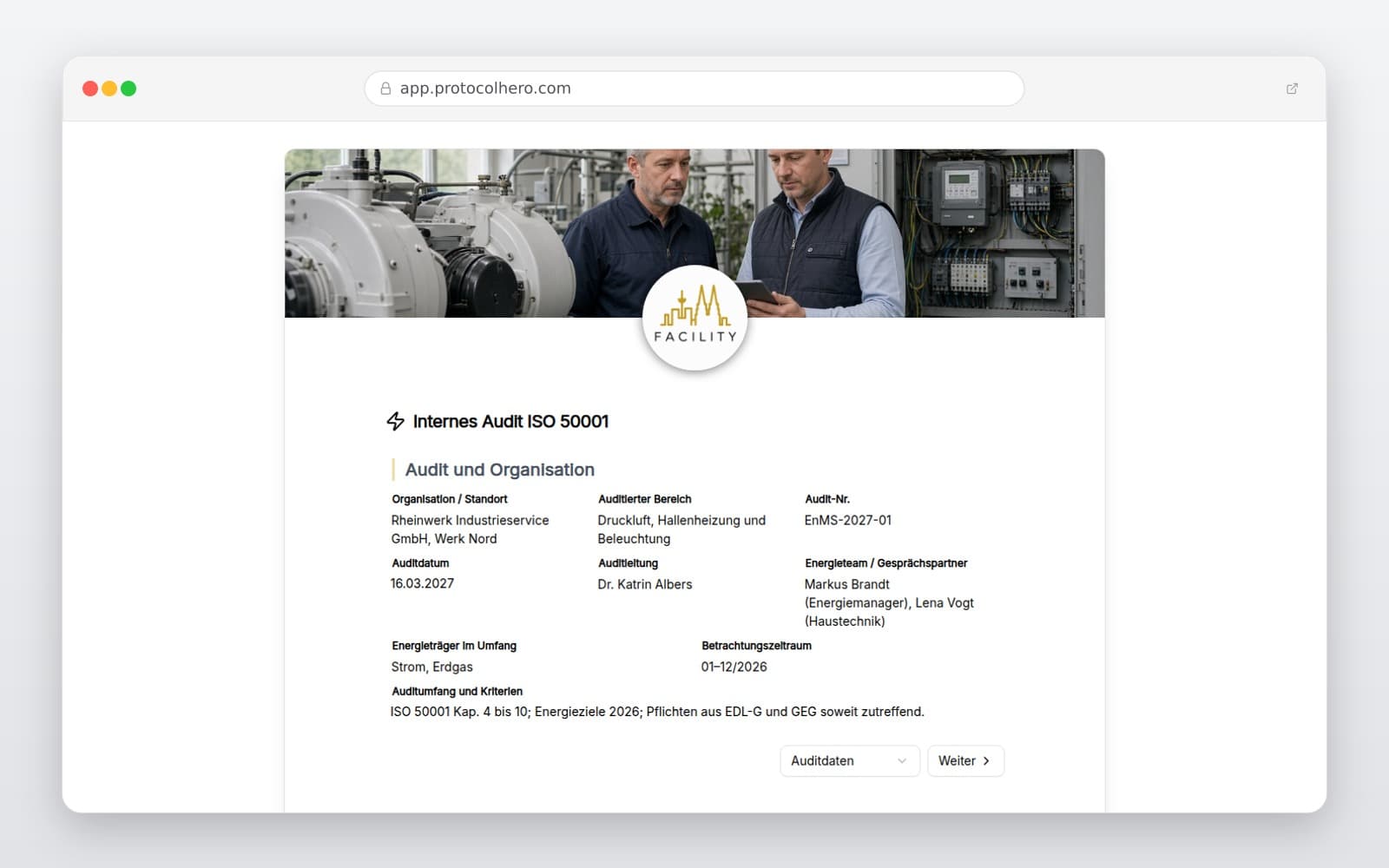1389x868 pixels.
Task: Click the Weiter button
Action: pyautogui.click(x=965, y=761)
